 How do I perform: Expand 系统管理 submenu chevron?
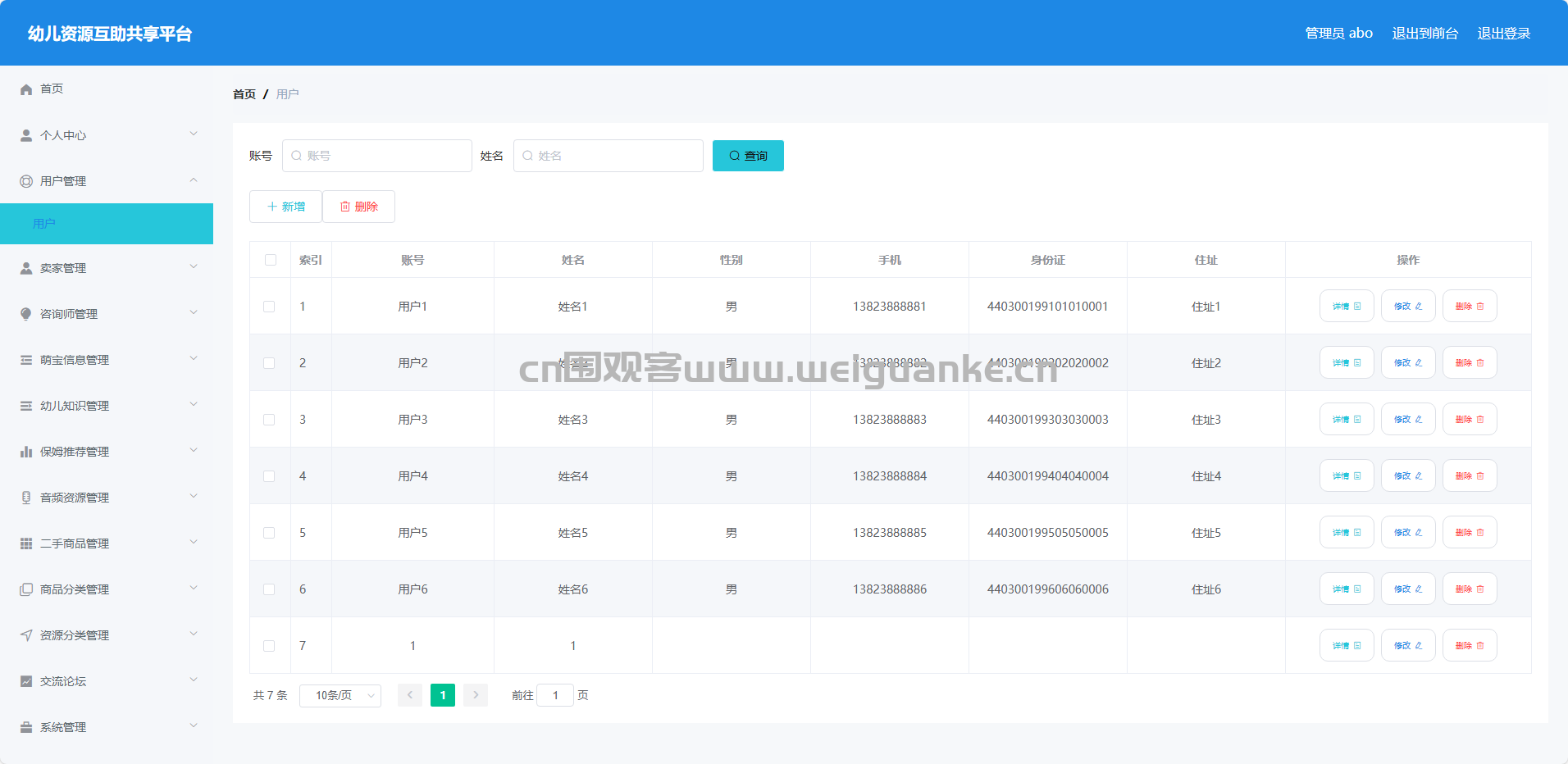(194, 725)
